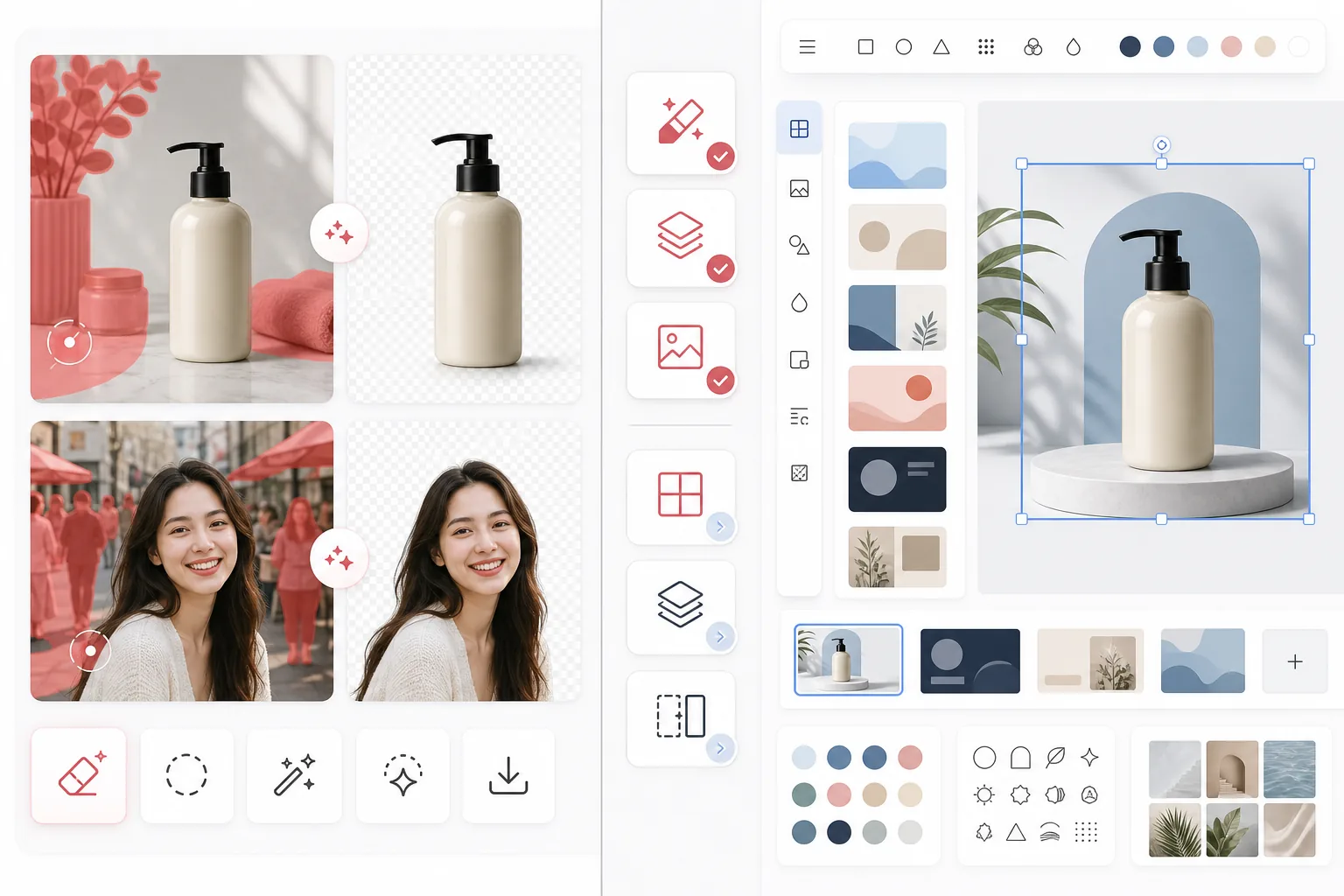Open the black layers stack card
1344x896 pixels.
pyautogui.click(x=681, y=606)
